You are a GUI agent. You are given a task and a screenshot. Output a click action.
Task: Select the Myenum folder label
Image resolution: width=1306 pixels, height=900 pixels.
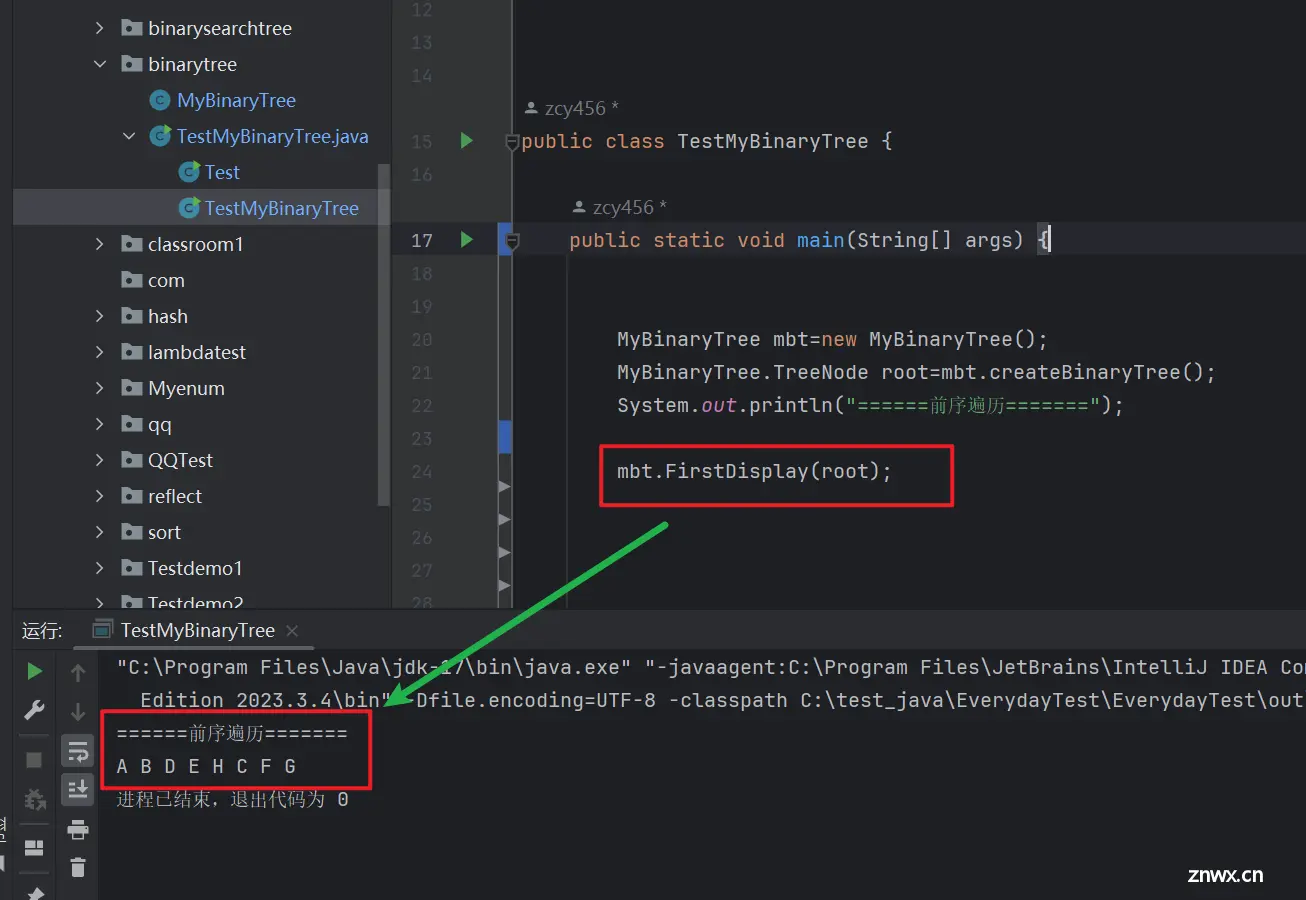pyautogui.click(x=186, y=388)
